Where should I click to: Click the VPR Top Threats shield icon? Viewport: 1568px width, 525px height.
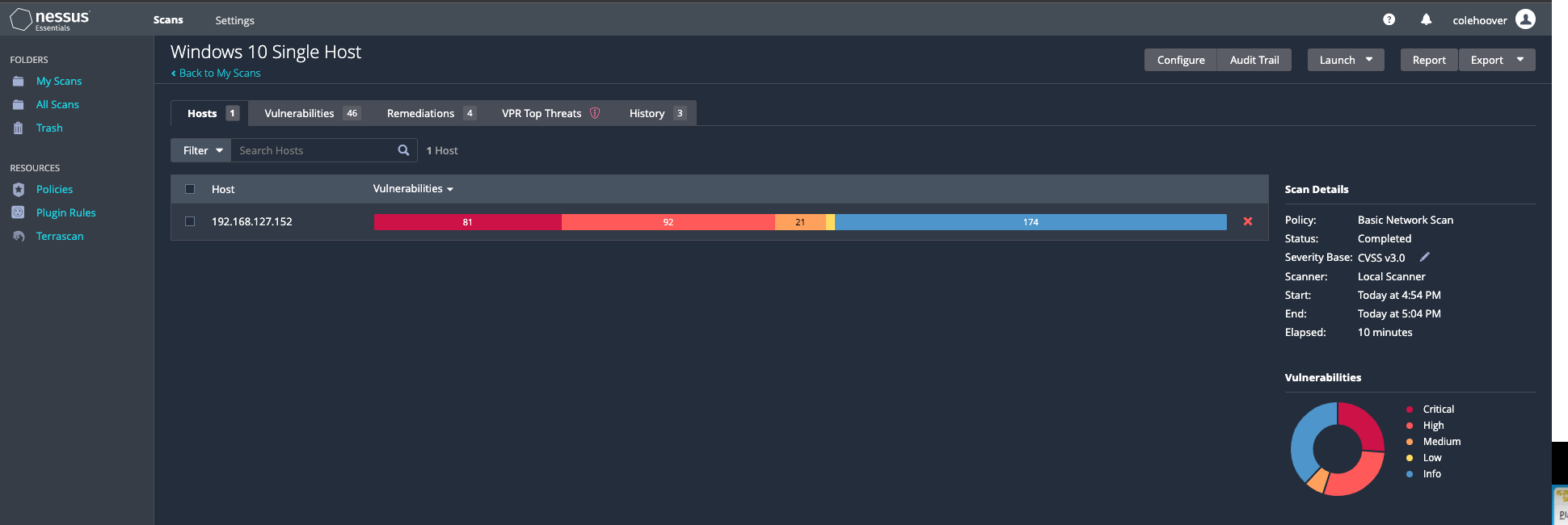point(595,113)
